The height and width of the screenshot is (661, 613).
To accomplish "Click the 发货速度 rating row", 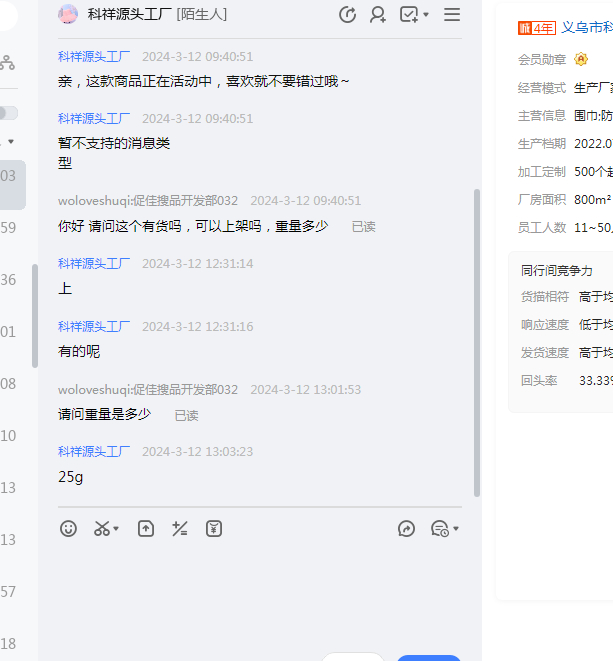I will 567,352.
